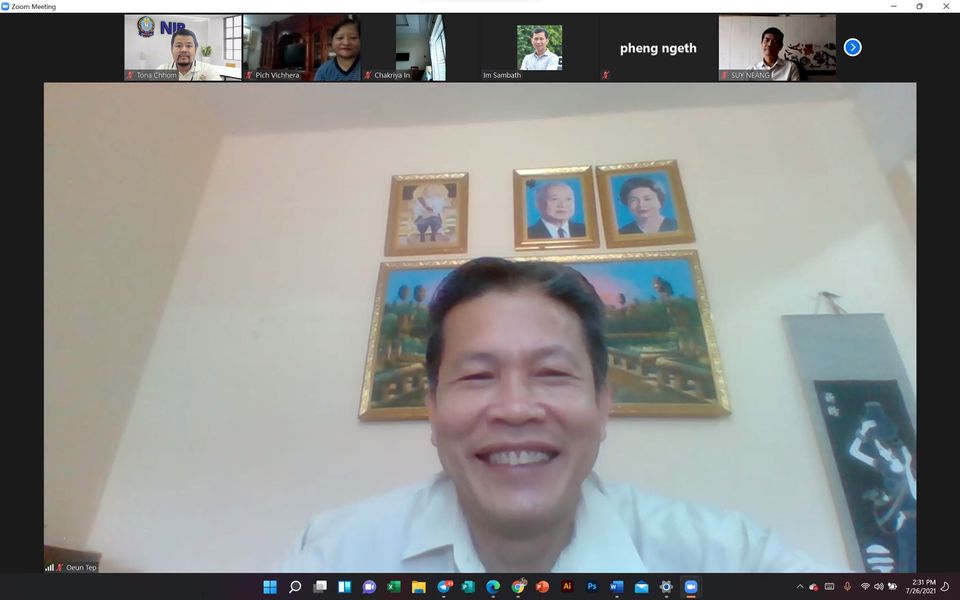Select Tona Chhom's video thumbnail
Viewport: 960px width, 600px height.
[183, 47]
